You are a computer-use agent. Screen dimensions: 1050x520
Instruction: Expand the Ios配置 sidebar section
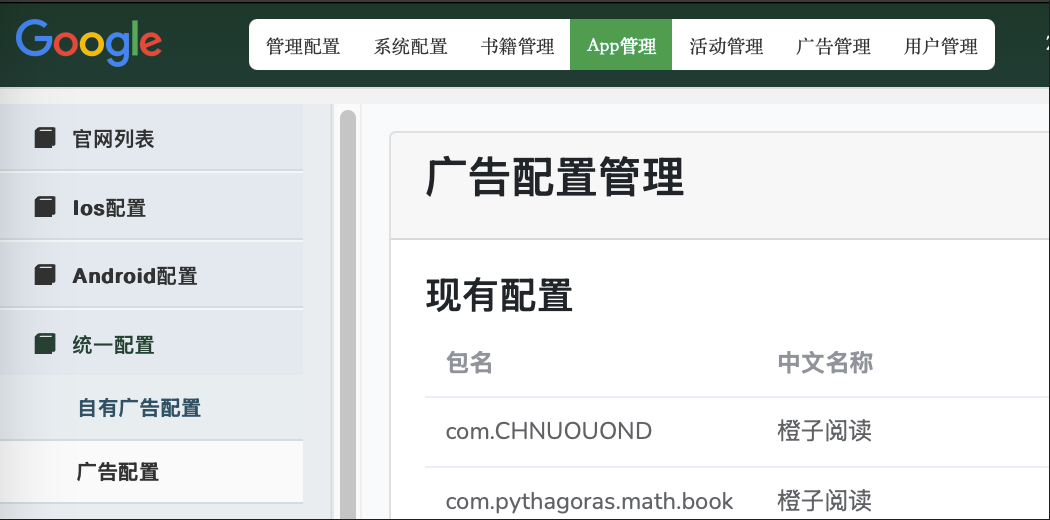click(110, 207)
